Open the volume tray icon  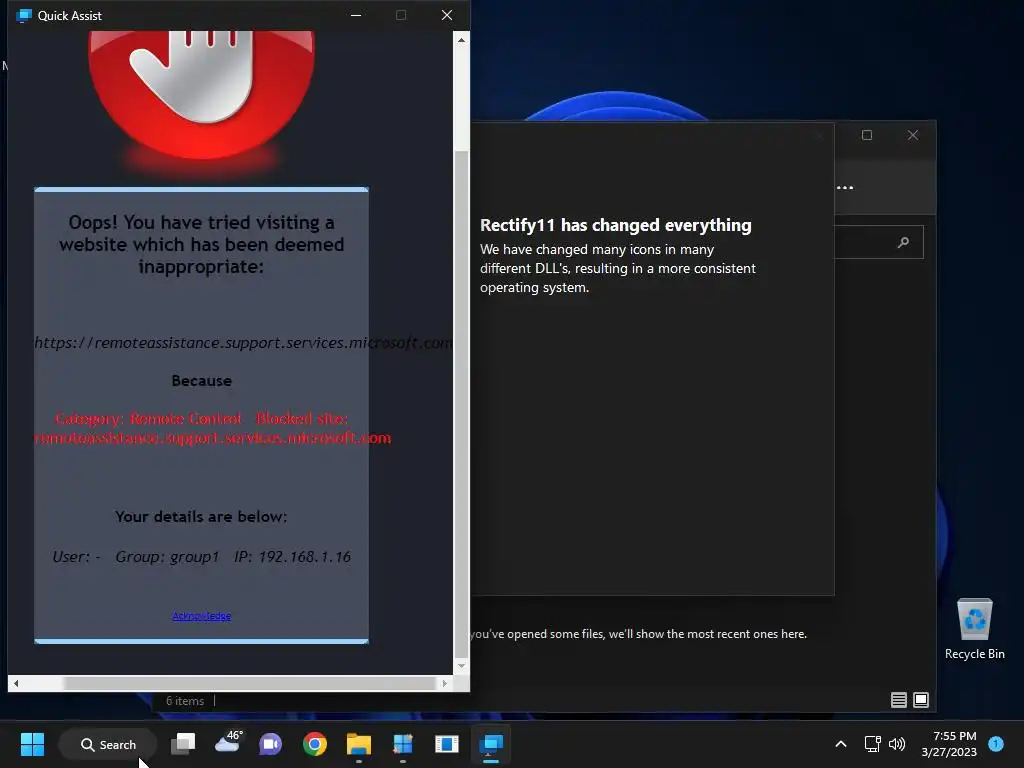click(x=897, y=744)
